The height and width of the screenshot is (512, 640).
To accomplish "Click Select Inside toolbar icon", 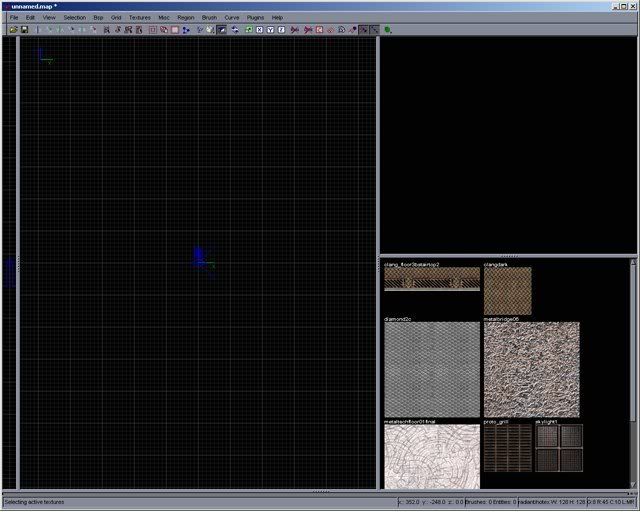I will coord(139,29).
